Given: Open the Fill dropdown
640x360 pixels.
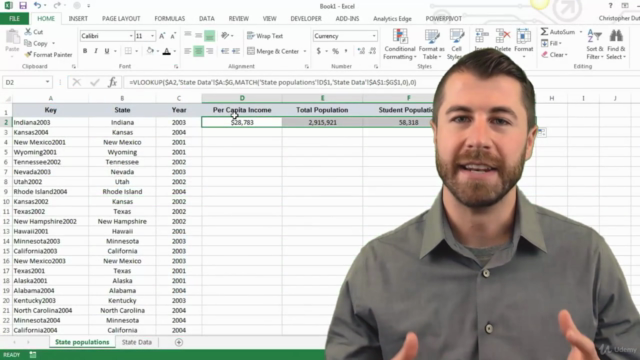Looking at the screenshot, I should click(x=551, y=43).
